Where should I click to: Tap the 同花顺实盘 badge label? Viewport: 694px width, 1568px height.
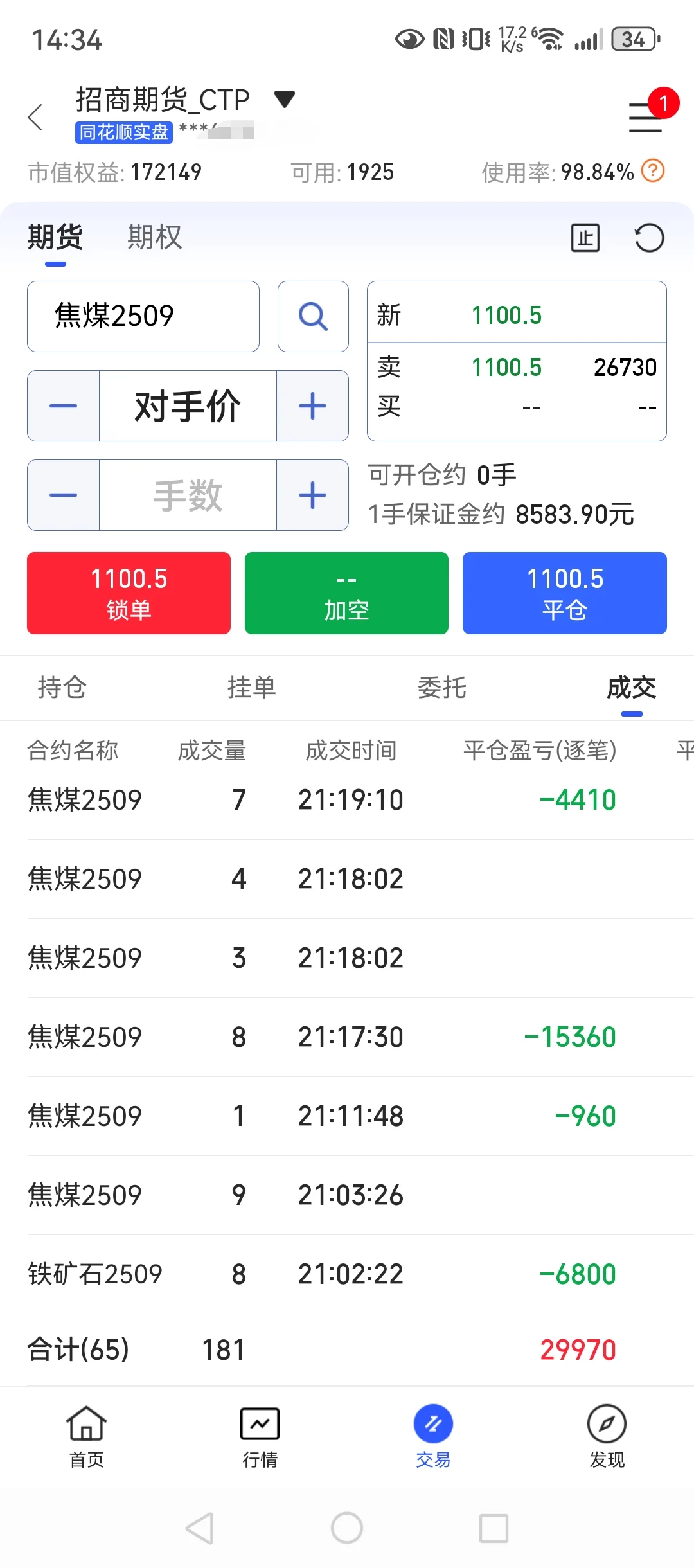pos(123,132)
